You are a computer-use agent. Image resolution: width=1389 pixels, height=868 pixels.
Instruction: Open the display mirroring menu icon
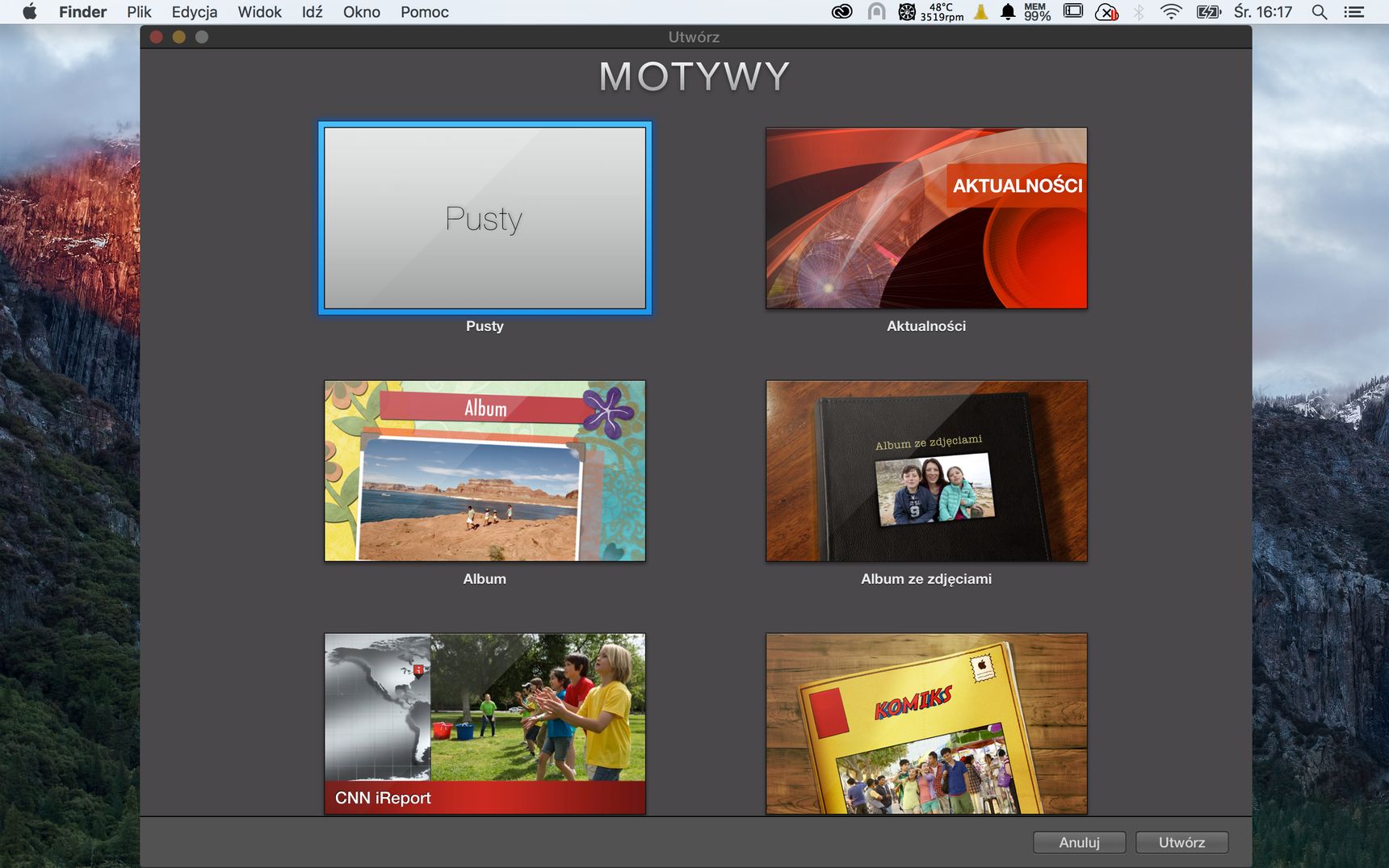tap(1072, 11)
